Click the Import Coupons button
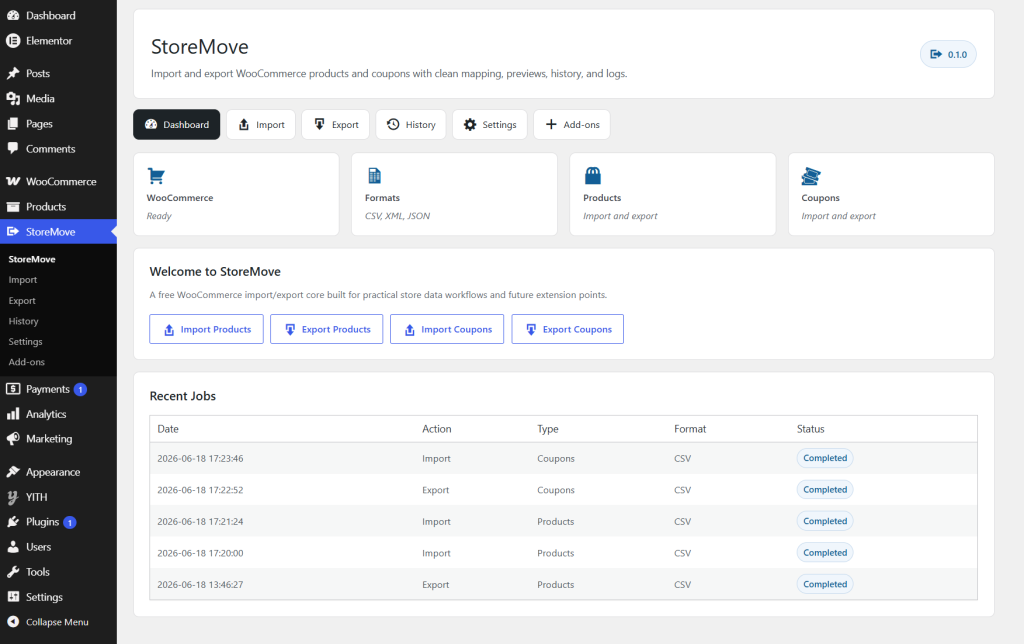 tap(447, 329)
